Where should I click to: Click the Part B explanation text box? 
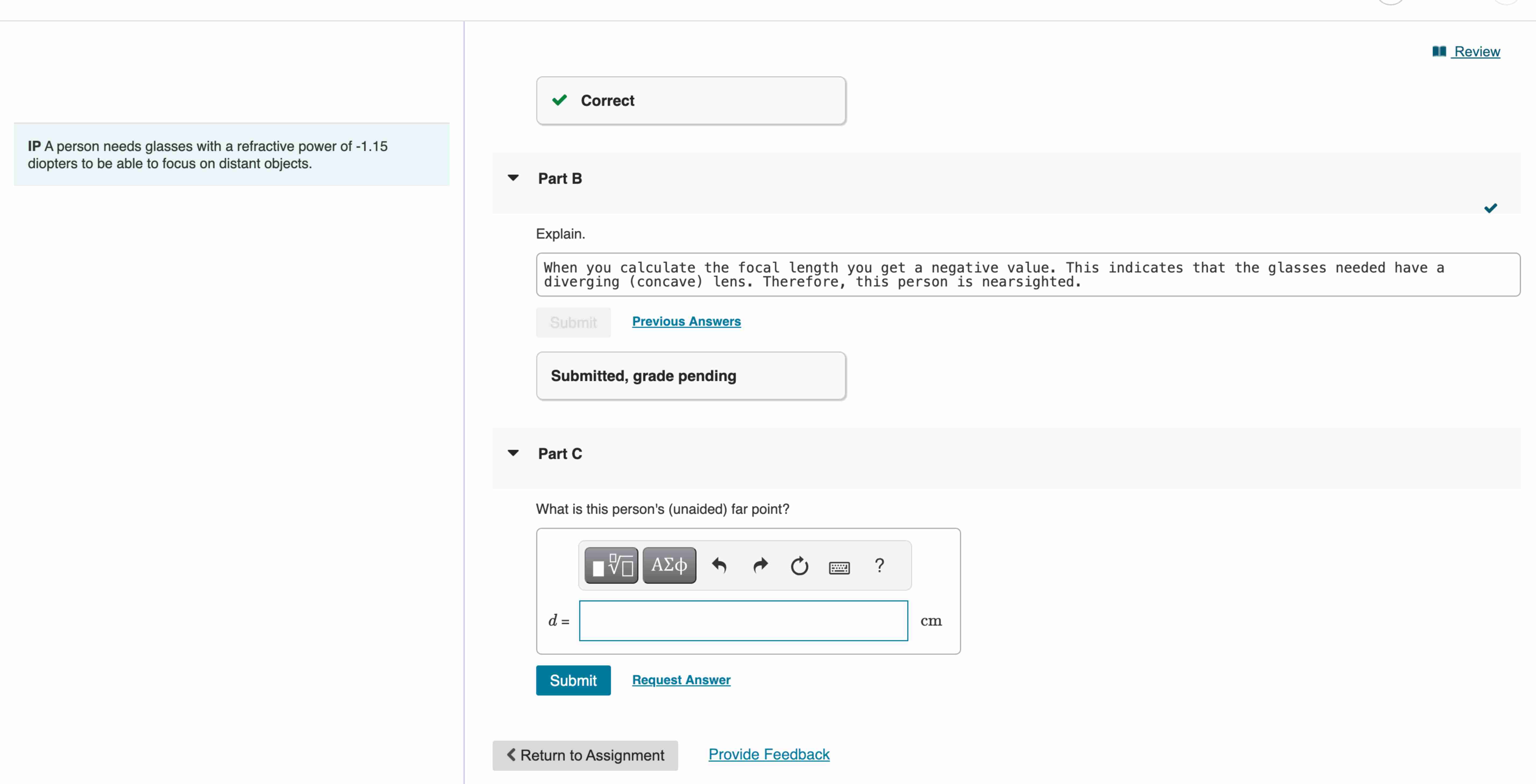1027,275
